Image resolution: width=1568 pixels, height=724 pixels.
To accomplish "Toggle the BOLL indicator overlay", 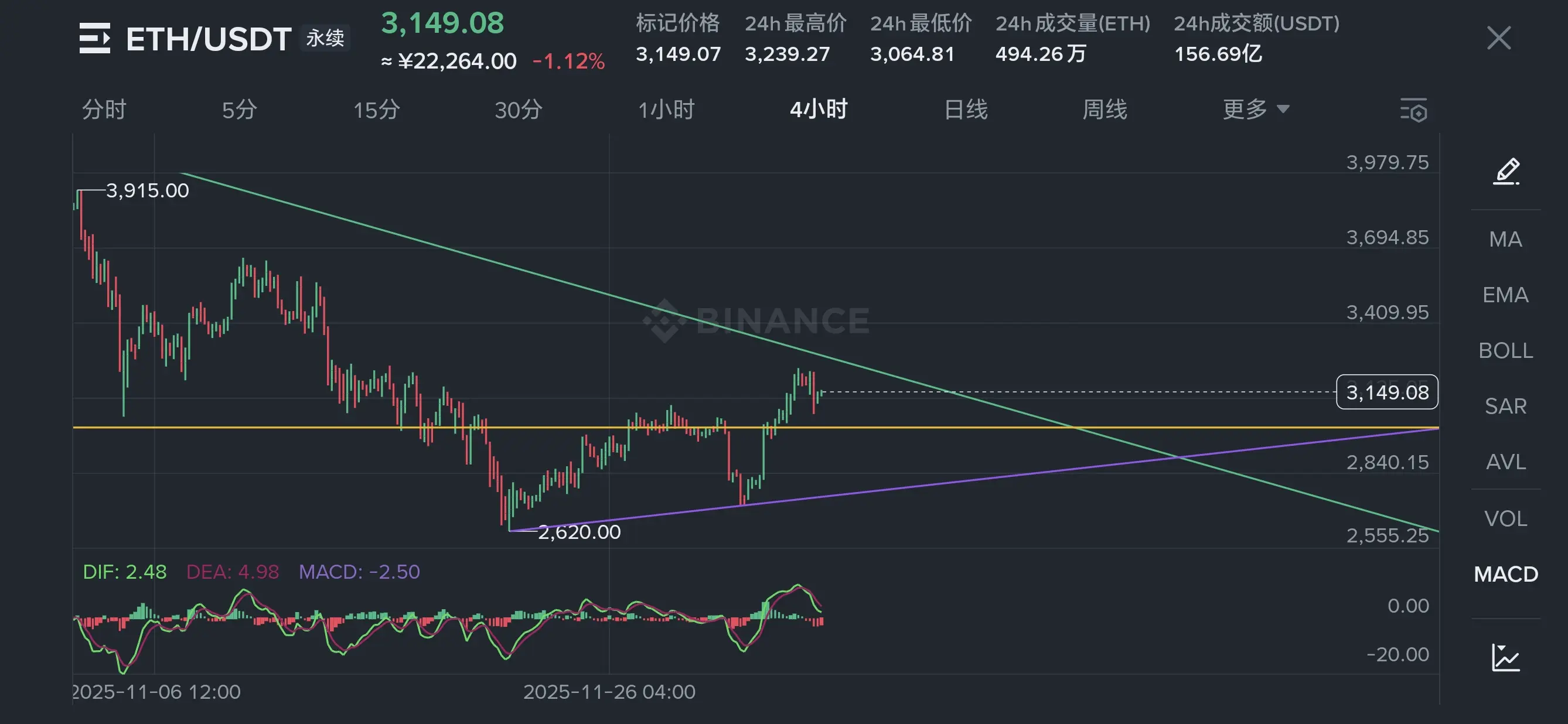I will 1505,350.
